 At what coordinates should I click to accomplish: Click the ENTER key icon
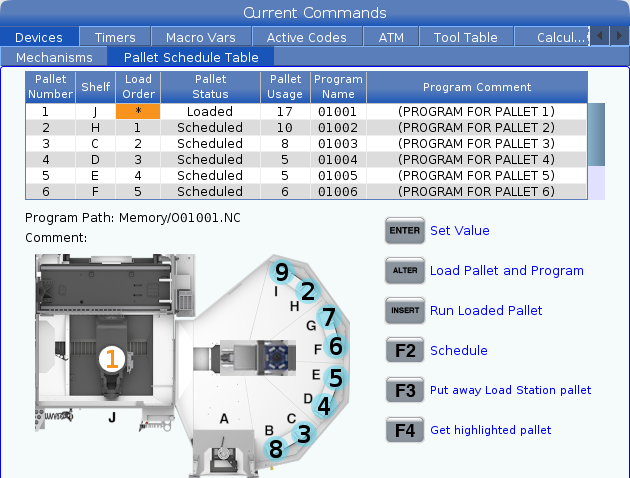tap(405, 231)
